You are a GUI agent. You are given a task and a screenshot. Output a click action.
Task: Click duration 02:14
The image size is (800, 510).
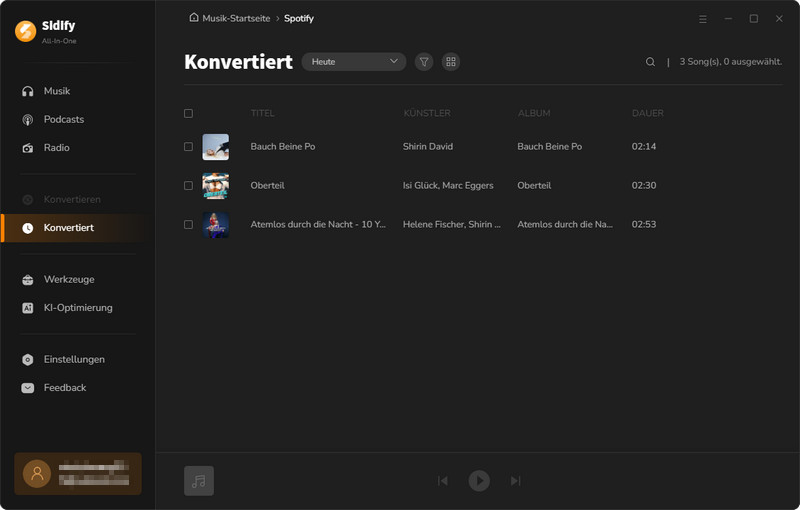[x=644, y=146]
